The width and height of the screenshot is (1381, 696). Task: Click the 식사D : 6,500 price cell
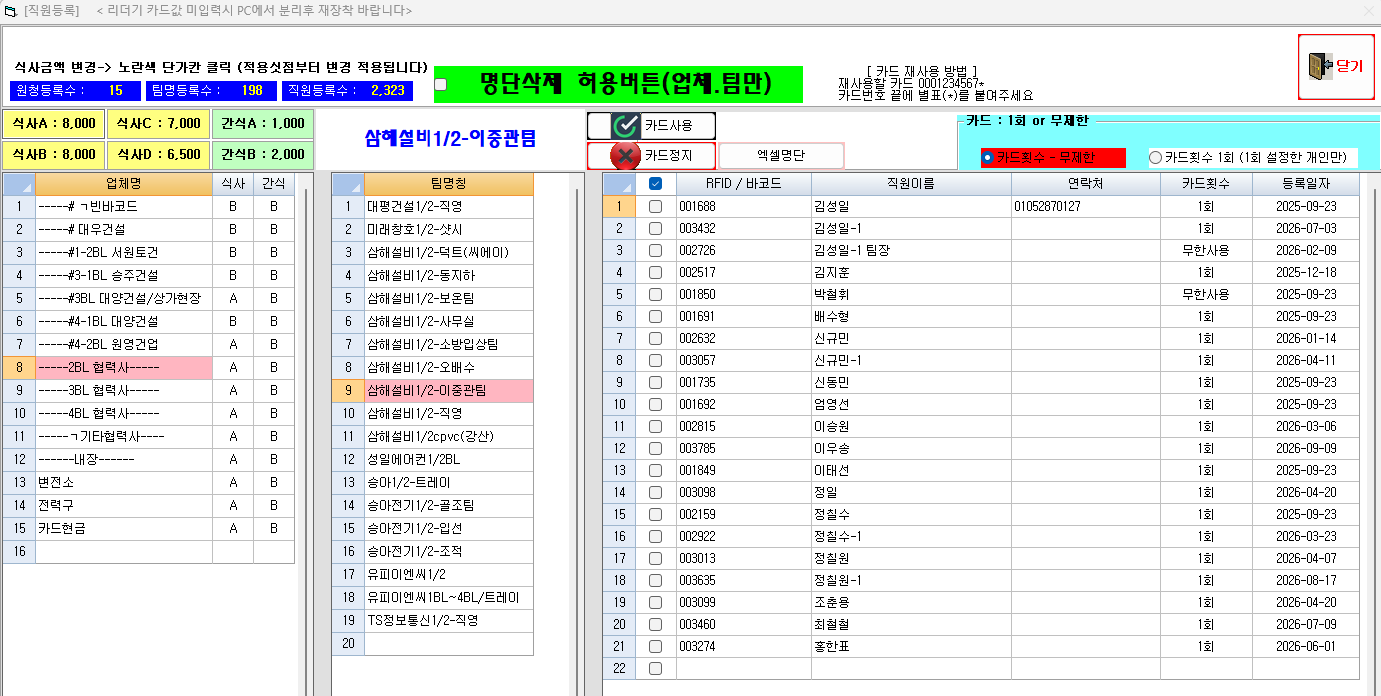click(158, 155)
